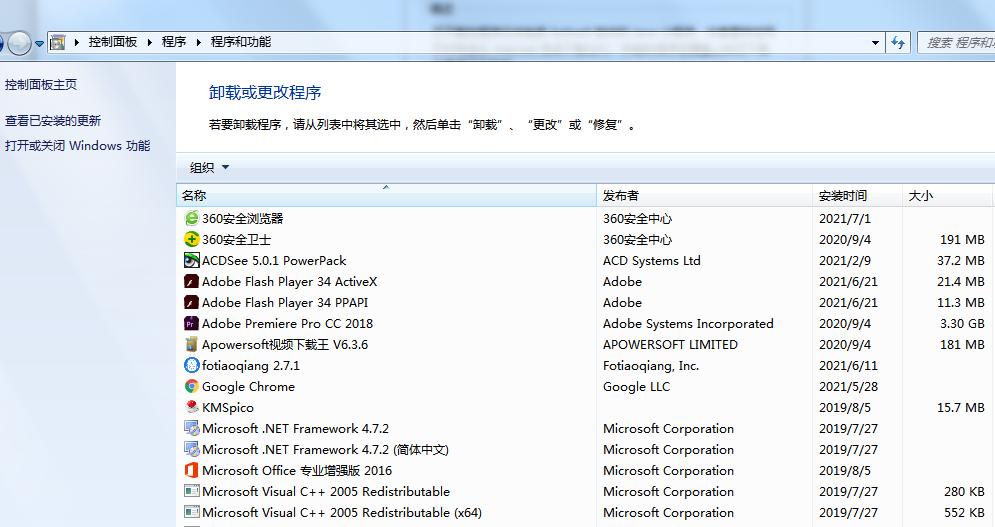The image size is (995, 527).
Task: Open 打开或关闭 Windows 功能 link
Action: (x=77, y=145)
